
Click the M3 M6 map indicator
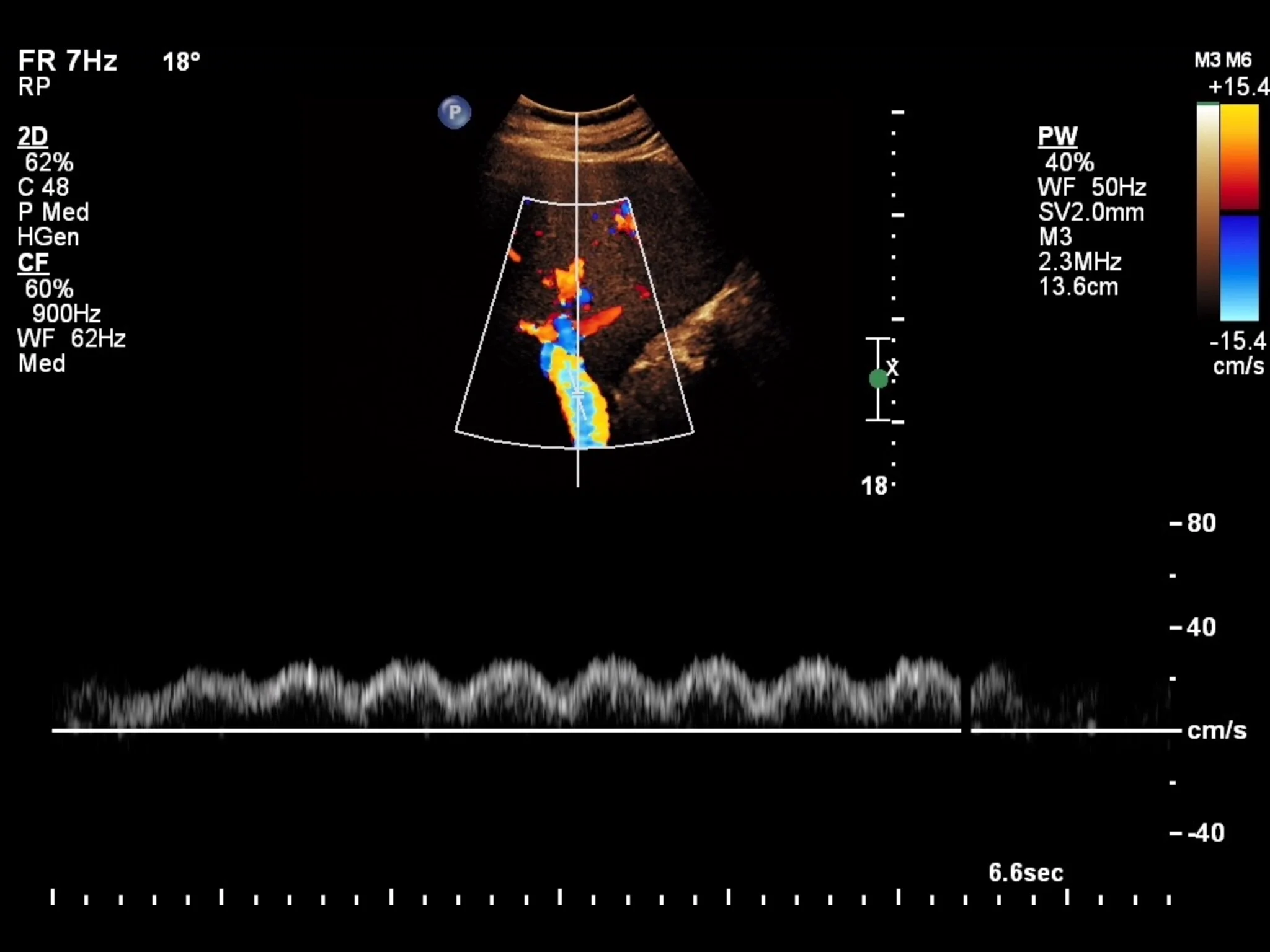[1222, 60]
